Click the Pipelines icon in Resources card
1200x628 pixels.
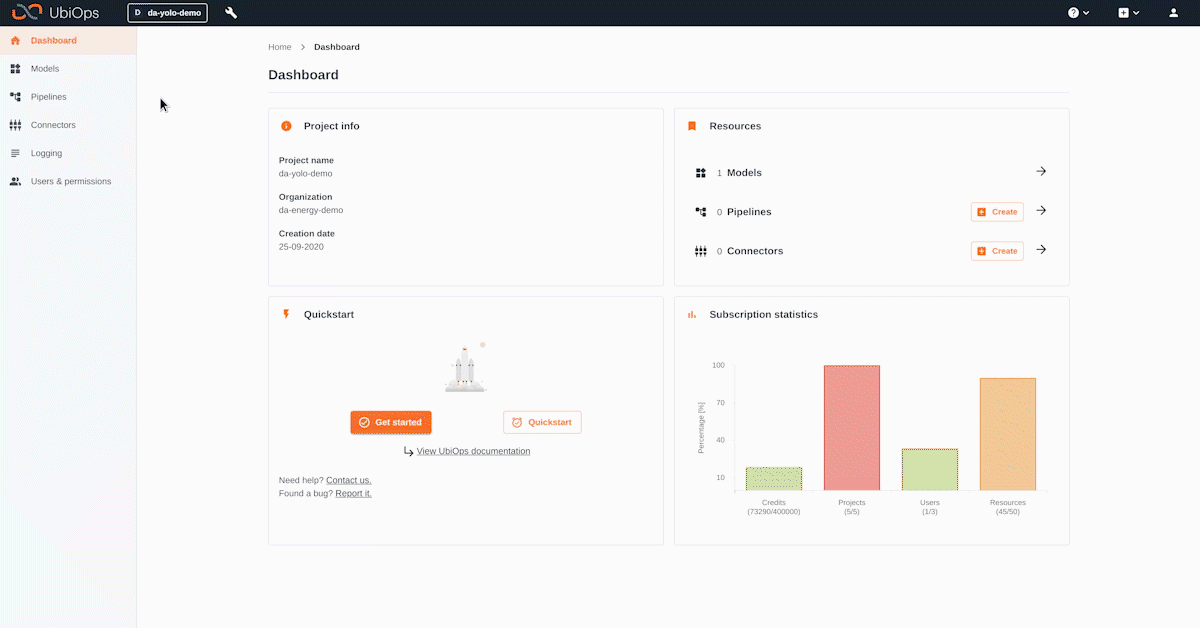click(x=701, y=212)
